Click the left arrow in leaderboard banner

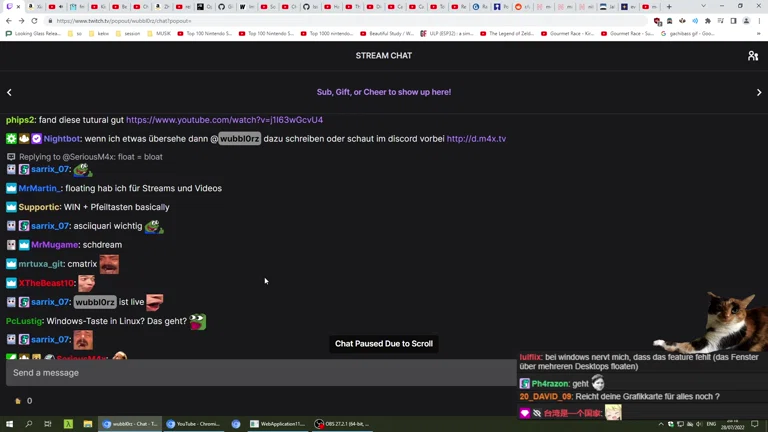pyautogui.click(x=9, y=92)
